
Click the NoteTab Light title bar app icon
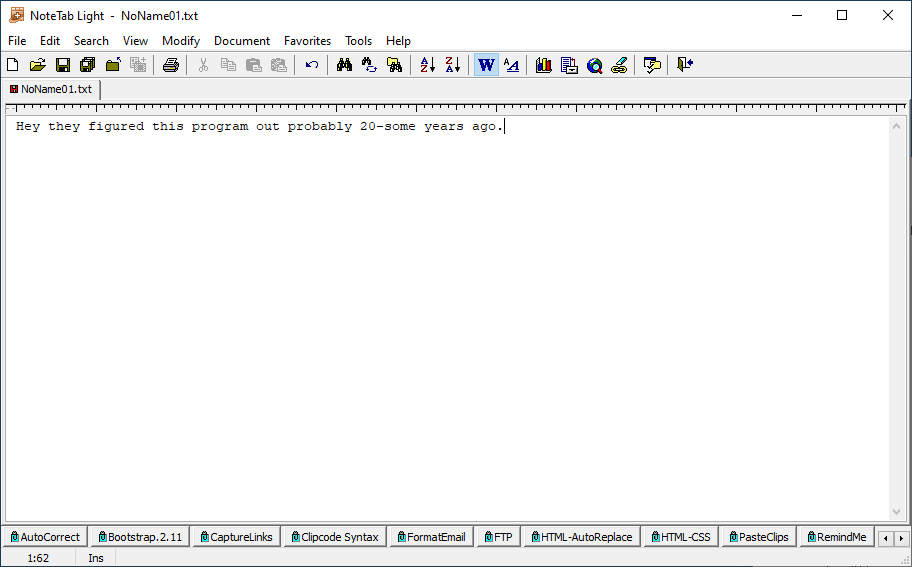click(x=16, y=16)
